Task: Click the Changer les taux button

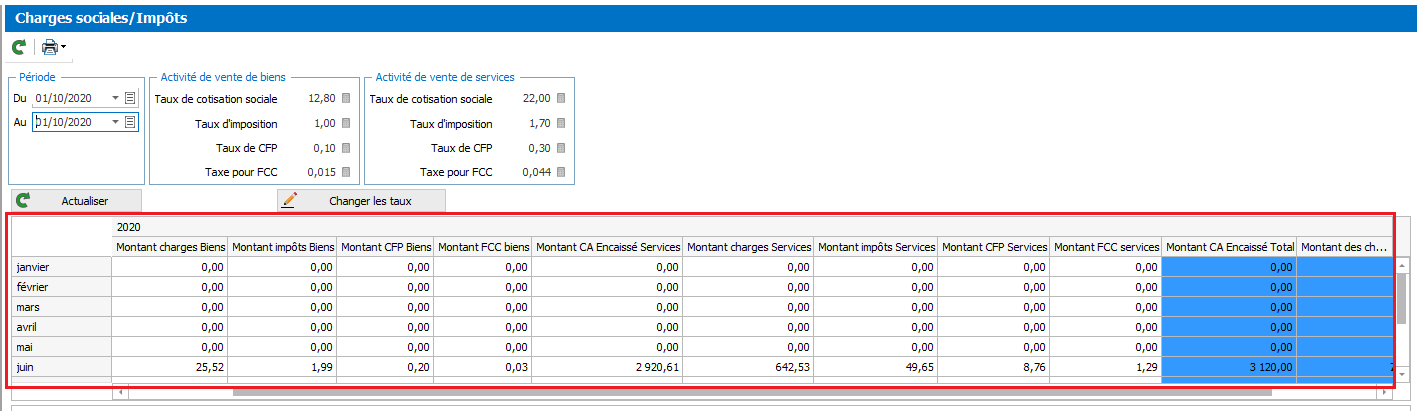Action: coord(361,200)
